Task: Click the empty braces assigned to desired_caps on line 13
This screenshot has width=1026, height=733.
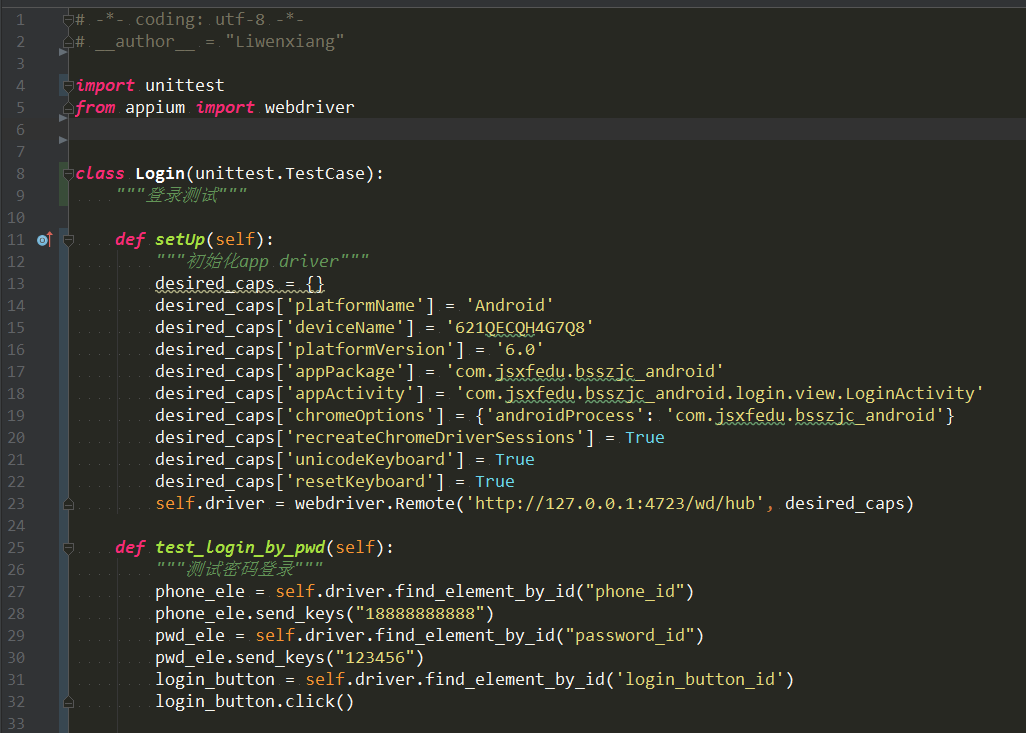Action: [315, 284]
